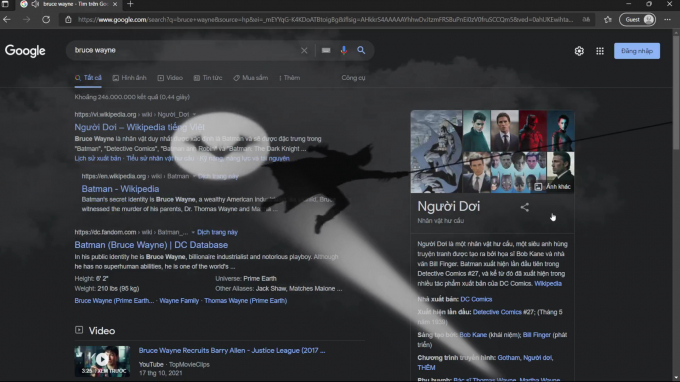680x382 pixels.
Task: Click the address bar URL
Action: (325, 20)
